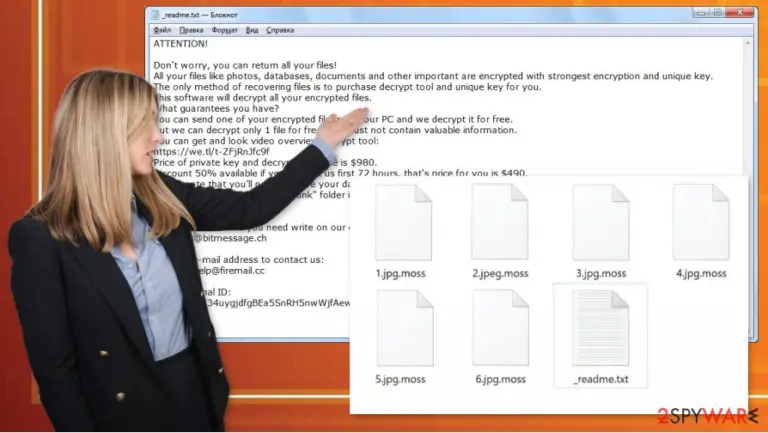Viewport: 768px width, 433px height.
Task: Open the Справка menu
Action: (280, 30)
